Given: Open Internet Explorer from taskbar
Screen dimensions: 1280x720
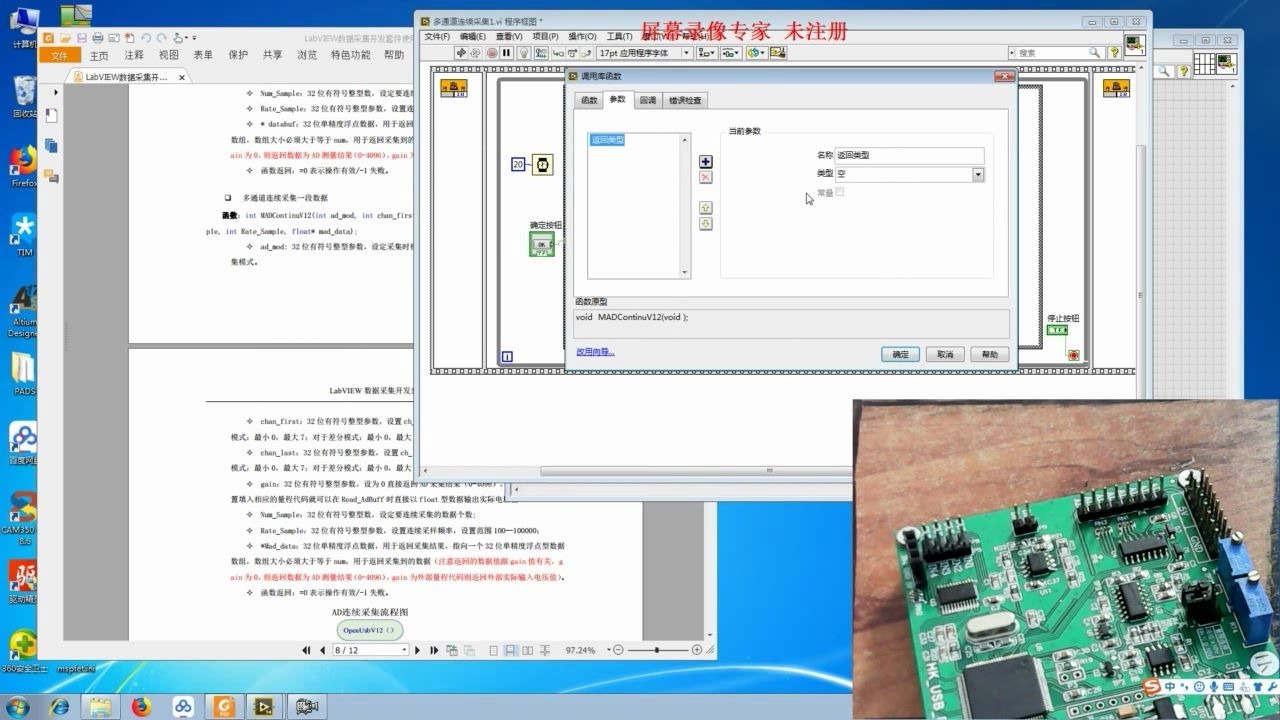Looking at the screenshot, I should pyautogui.click(x=60, y=707).
